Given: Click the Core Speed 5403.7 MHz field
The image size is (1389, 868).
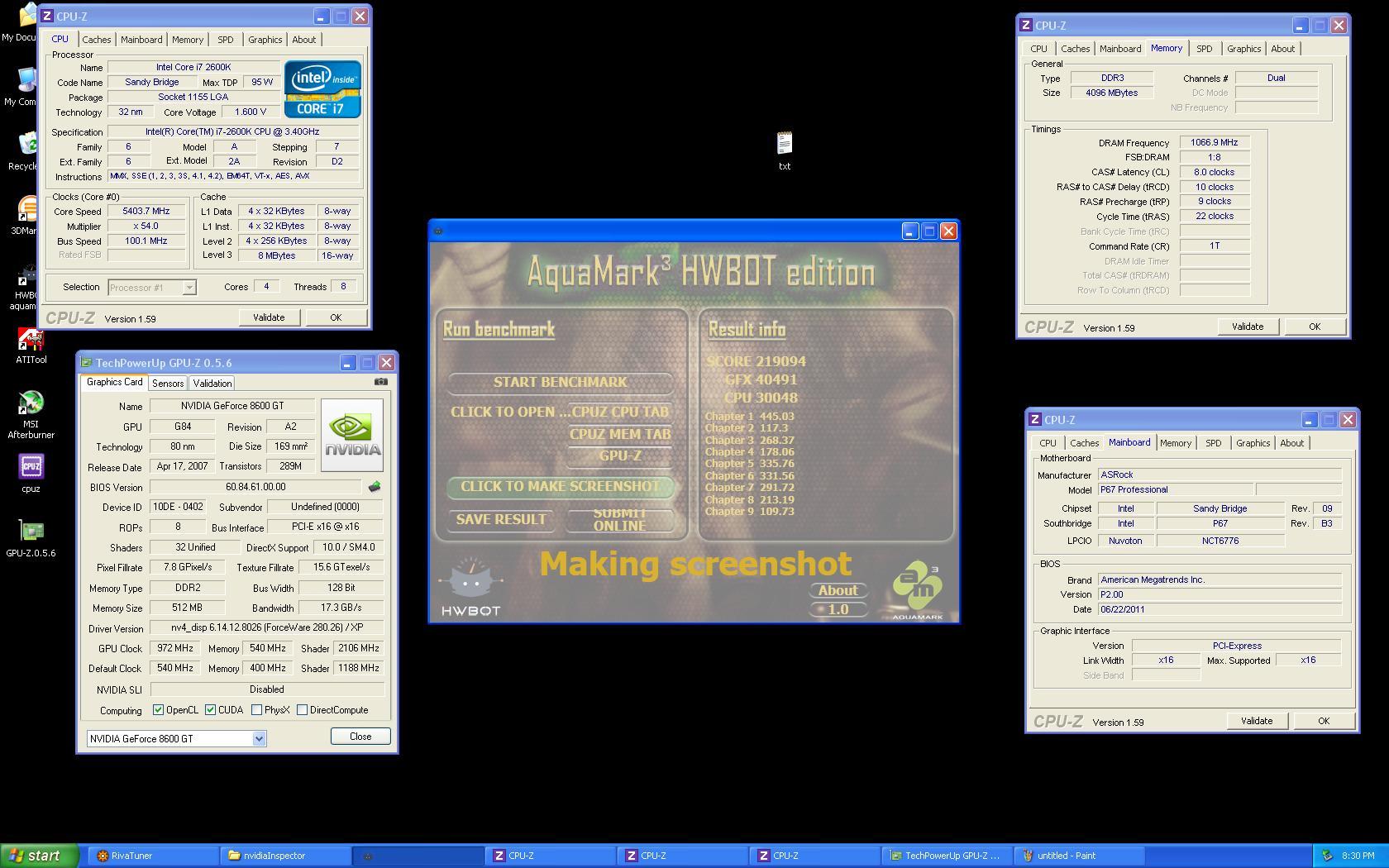Looking at the screenshot, I should (x=146, y=211).
